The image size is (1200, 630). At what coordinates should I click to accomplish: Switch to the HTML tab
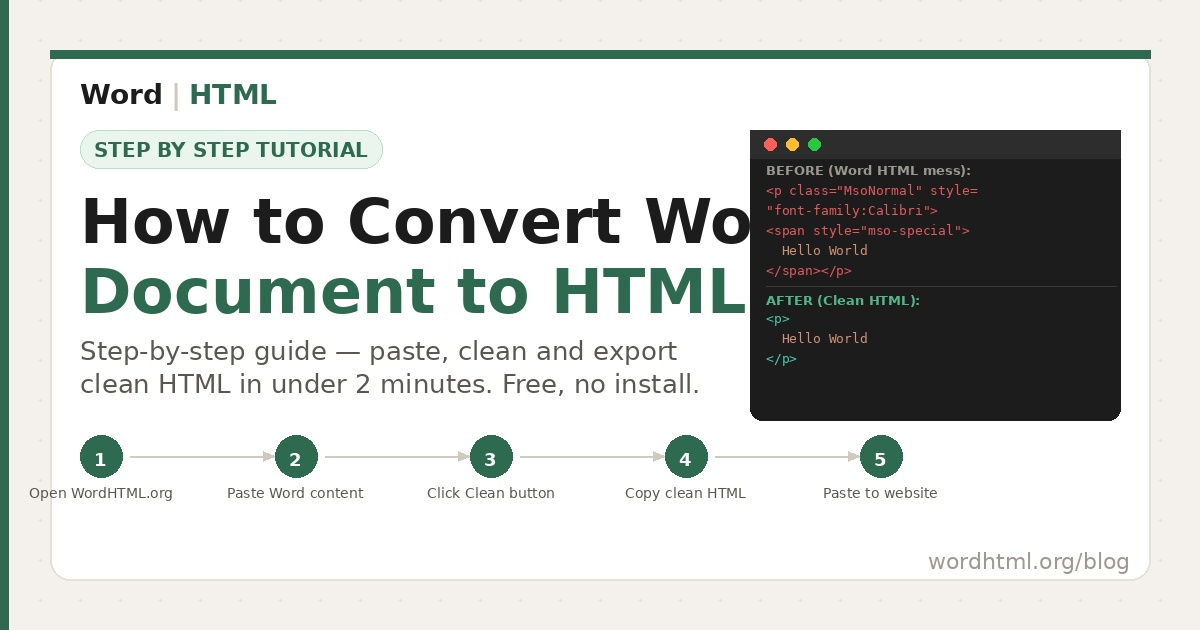click(233, 94)
